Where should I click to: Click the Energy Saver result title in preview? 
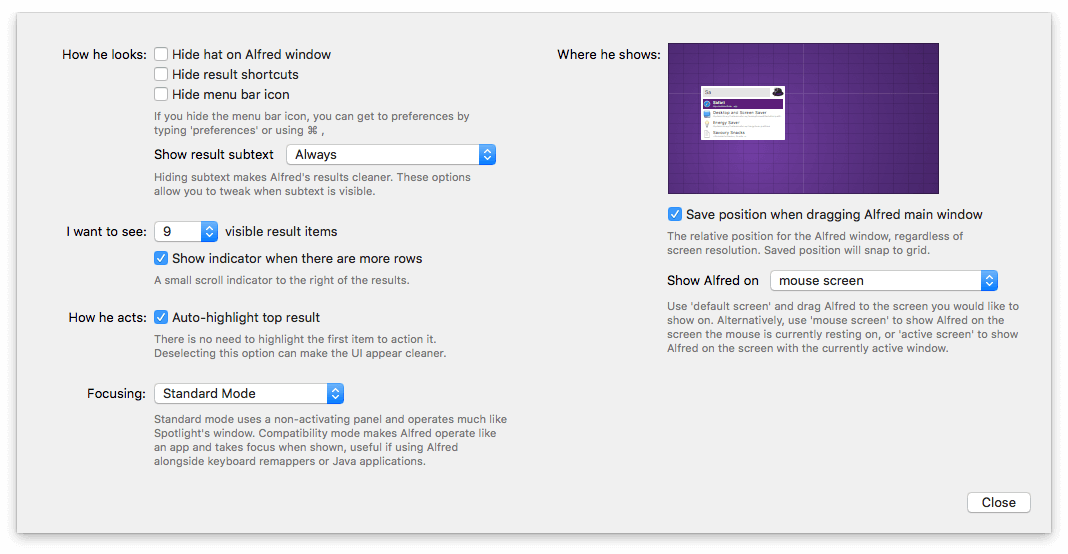(x=727, y=122)
